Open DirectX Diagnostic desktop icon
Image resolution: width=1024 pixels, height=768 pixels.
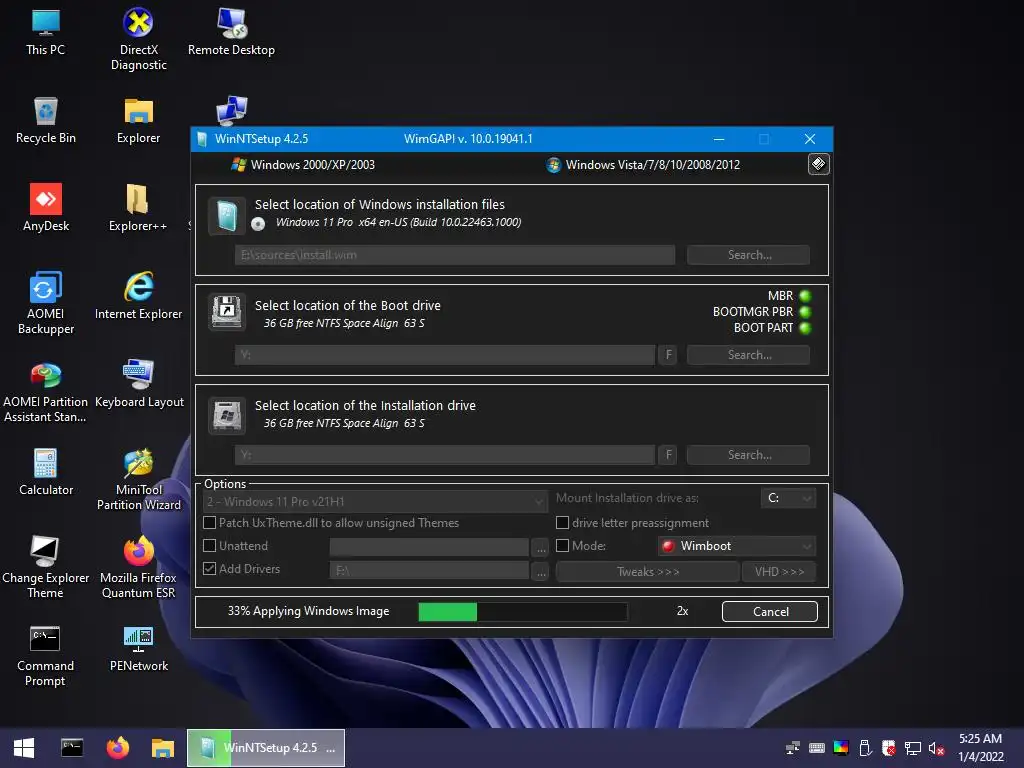coord(138,39)
